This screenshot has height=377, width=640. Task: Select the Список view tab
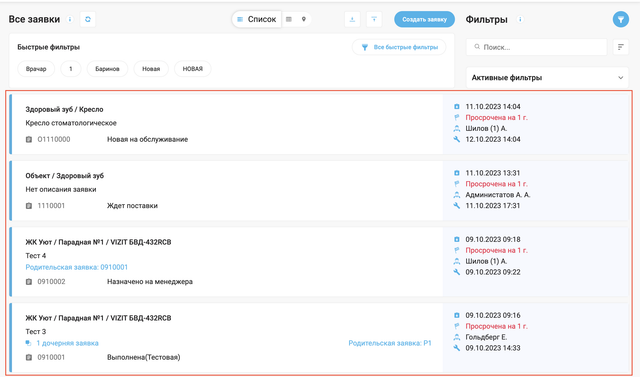click(257, 19)
